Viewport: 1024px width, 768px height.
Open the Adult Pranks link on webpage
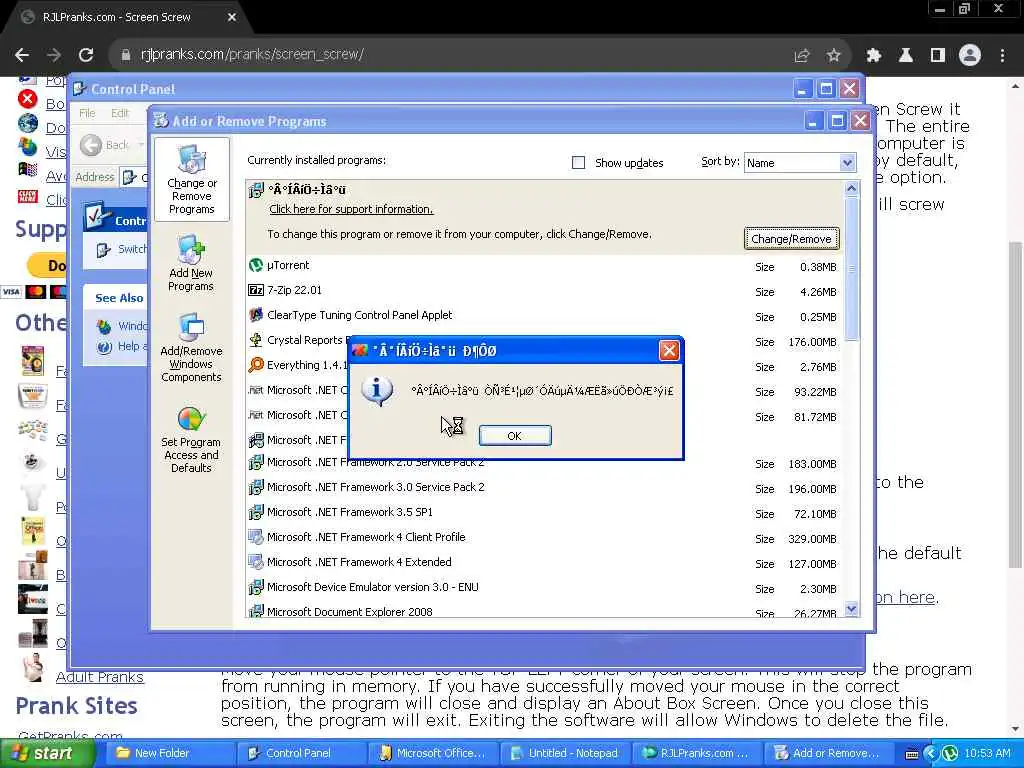[99, 677]
